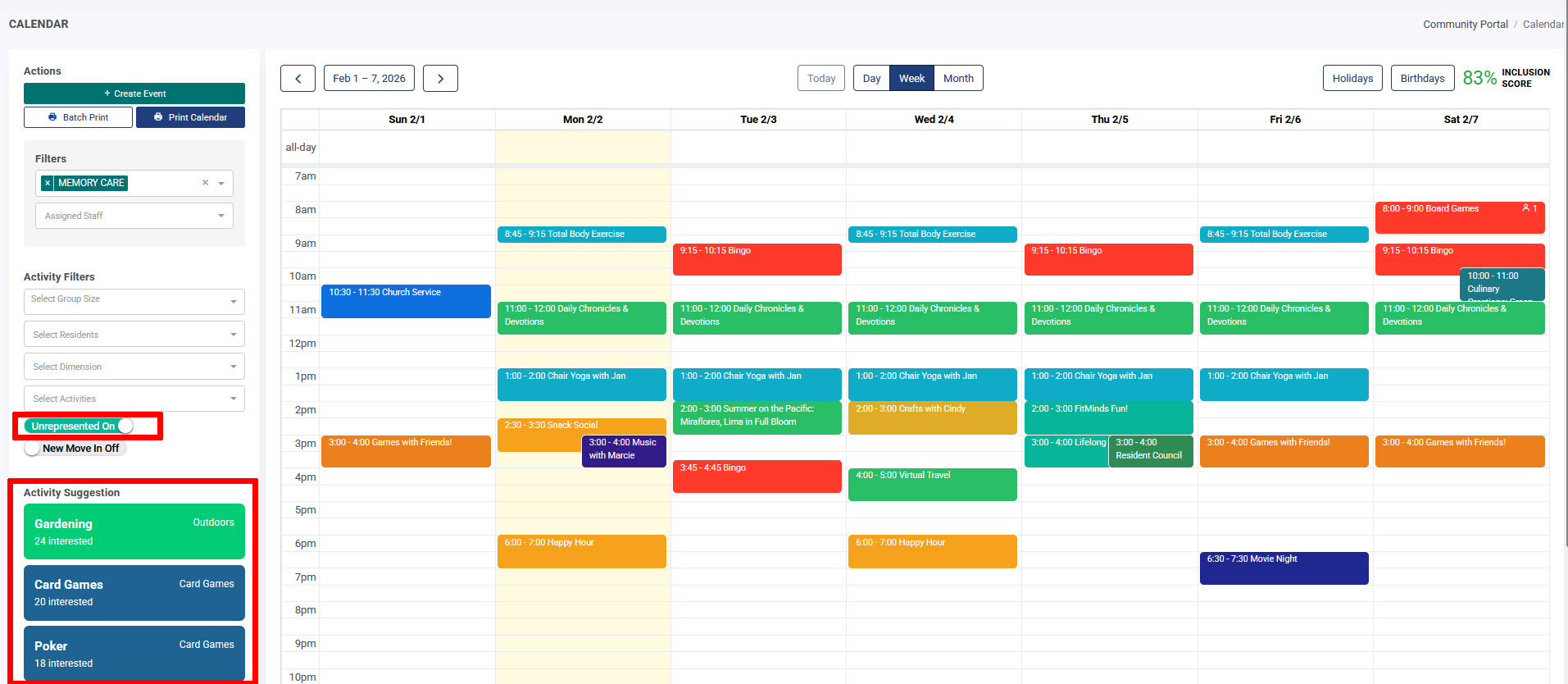Open the Assigned Staff dropdown

pos(134,216)
